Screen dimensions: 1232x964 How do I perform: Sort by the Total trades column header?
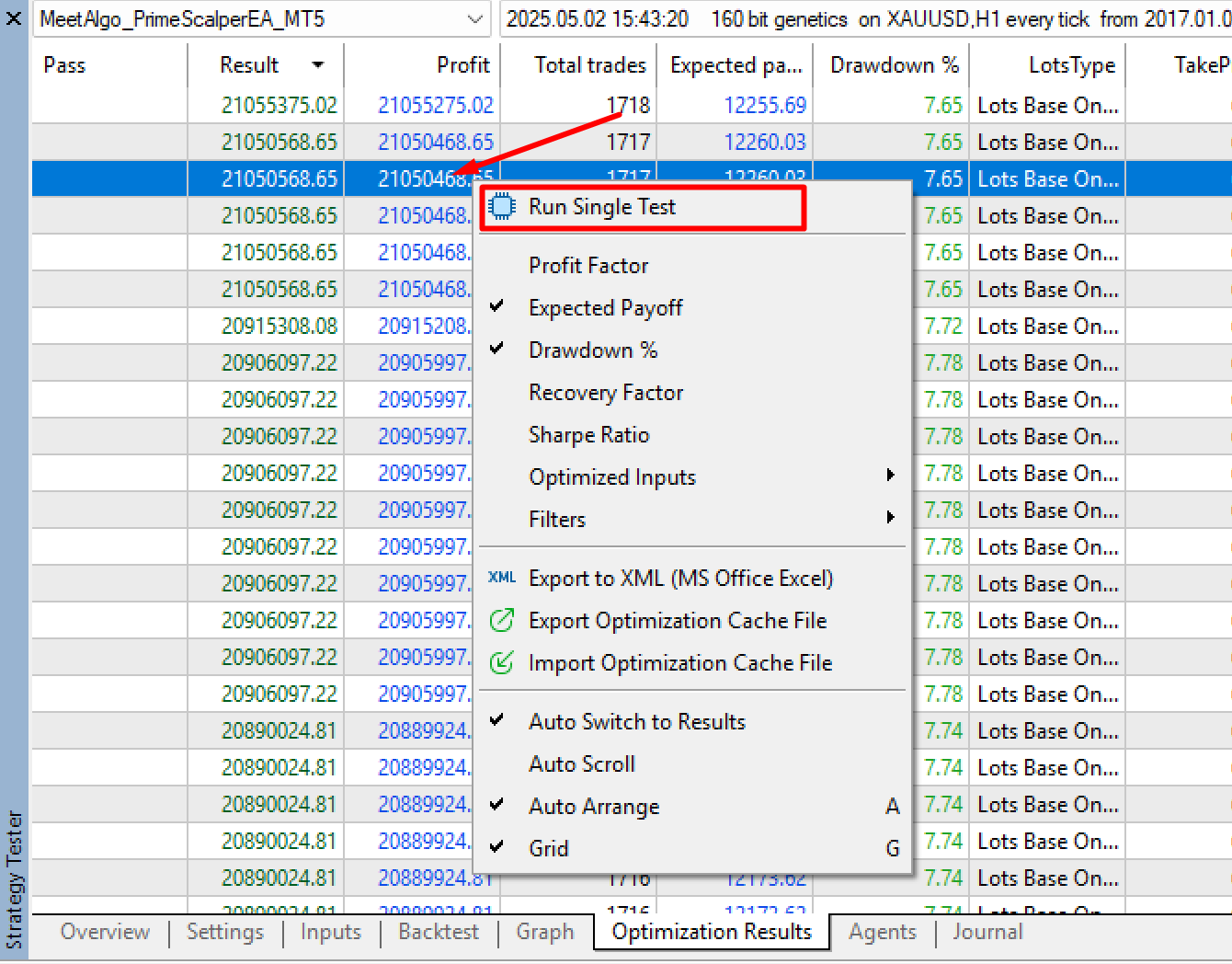[x=578, y=65]
